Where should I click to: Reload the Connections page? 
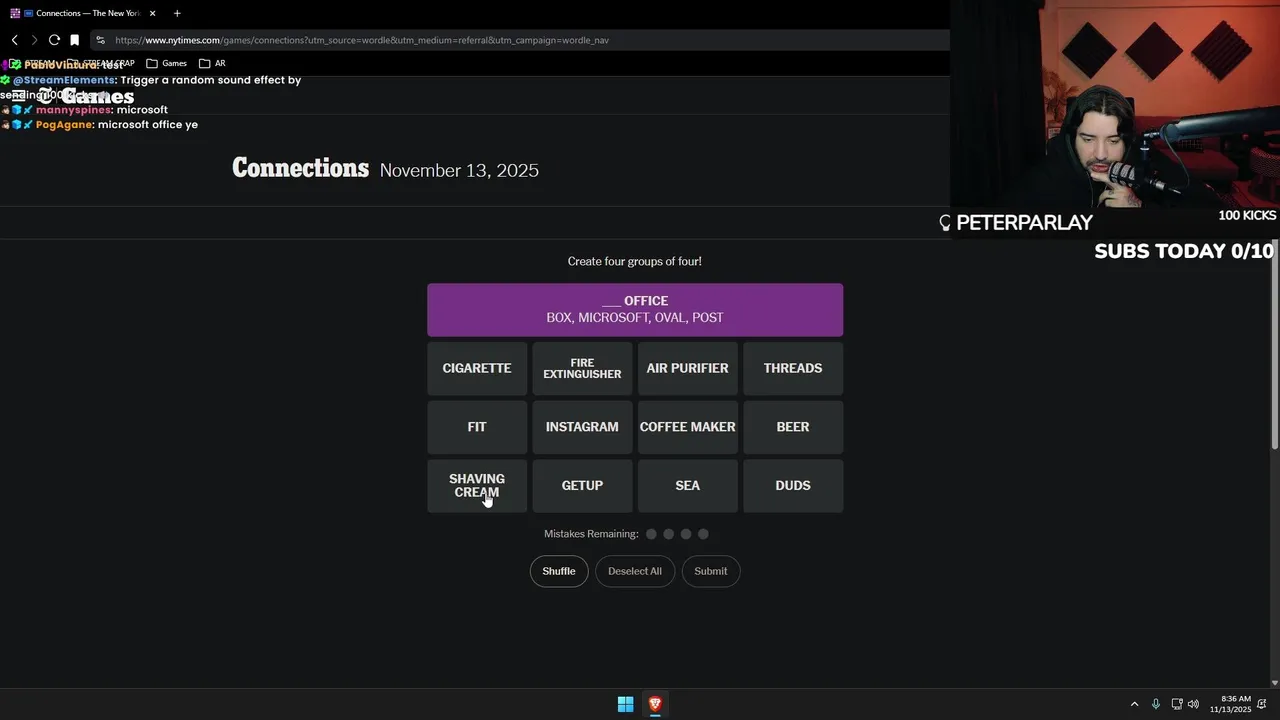click(54, 40)
